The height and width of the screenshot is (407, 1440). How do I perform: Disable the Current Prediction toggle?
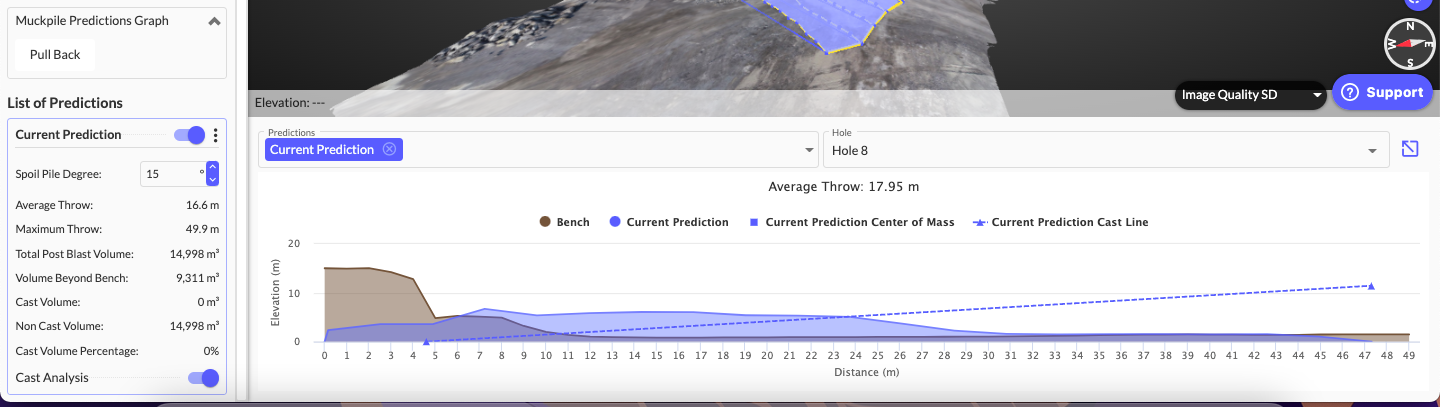190,135
